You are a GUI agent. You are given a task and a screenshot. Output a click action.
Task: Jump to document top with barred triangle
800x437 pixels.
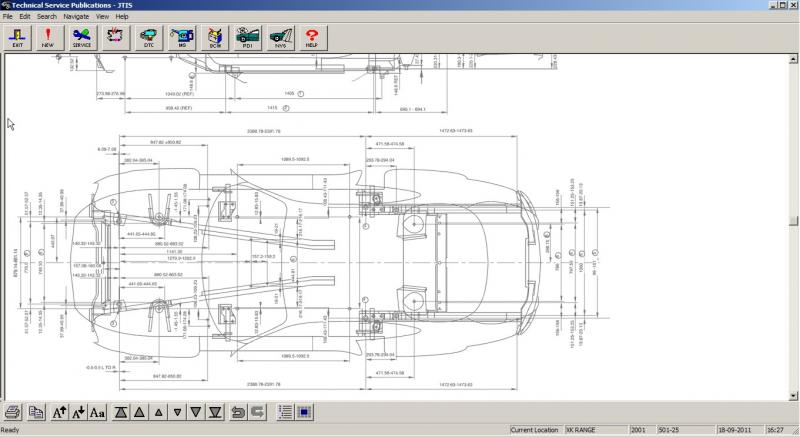coord(121,412)
